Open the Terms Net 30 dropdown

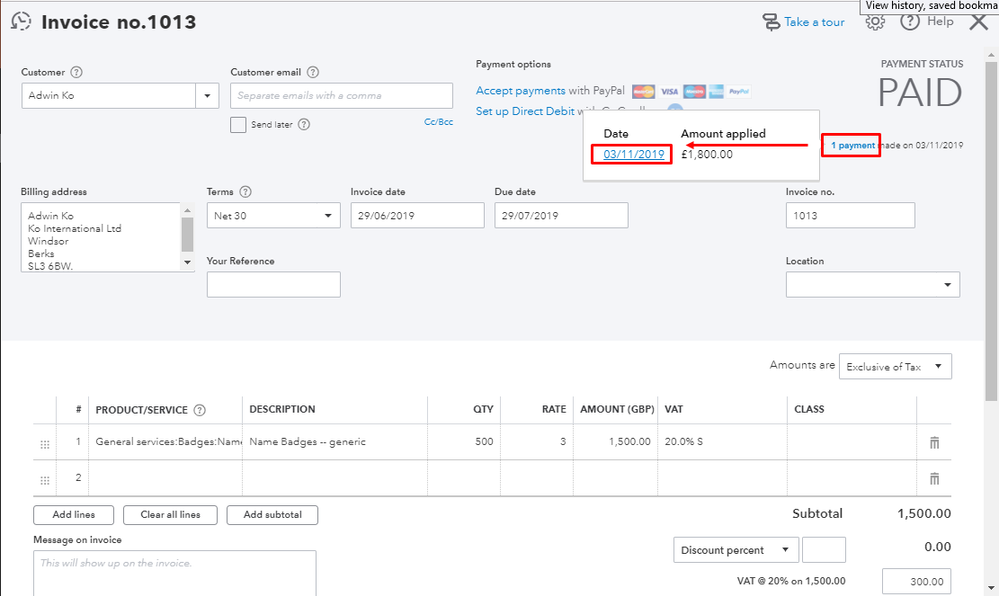[x=273, y=215]
